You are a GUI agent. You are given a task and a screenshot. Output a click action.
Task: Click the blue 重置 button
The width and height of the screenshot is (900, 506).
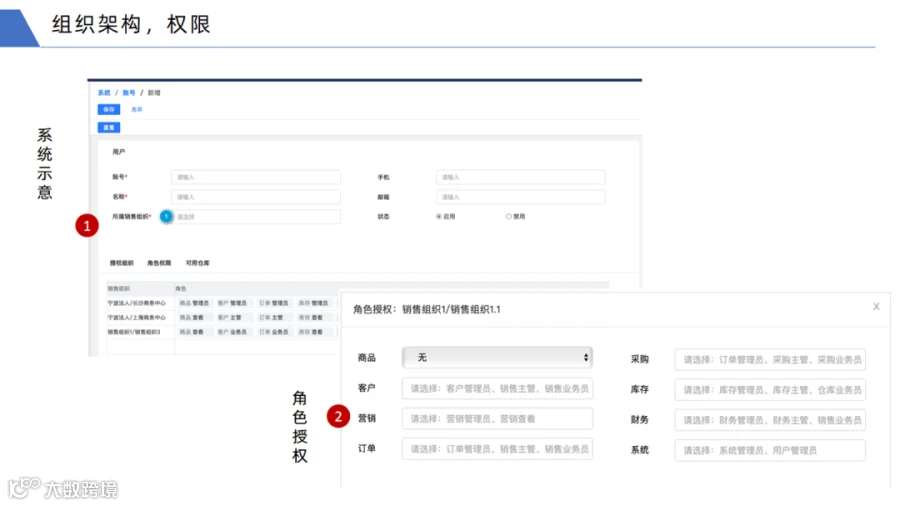108,127
